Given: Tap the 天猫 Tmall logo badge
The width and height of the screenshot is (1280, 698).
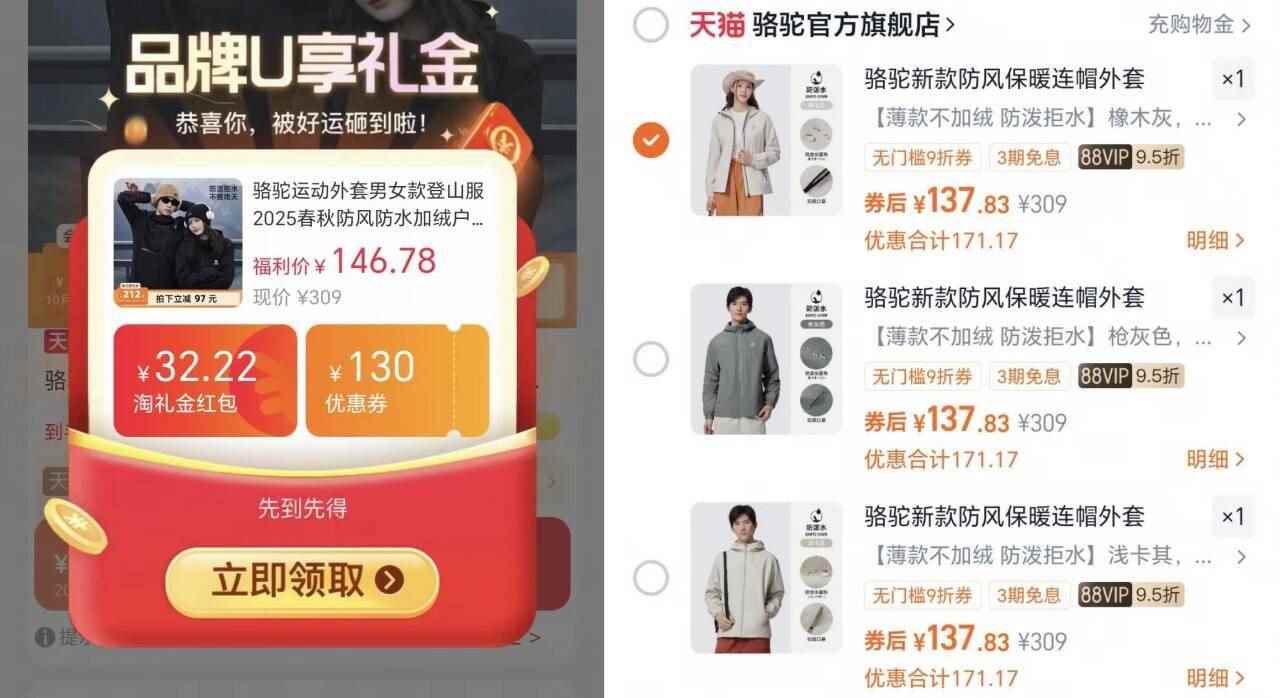Looking at the screenshot, I should point(717,25).
